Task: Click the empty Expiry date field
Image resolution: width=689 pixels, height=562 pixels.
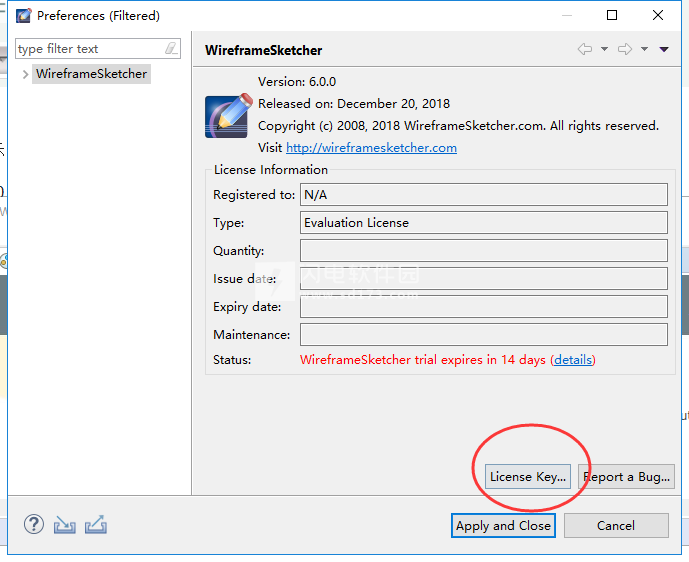Action: [x=484, y=307]
